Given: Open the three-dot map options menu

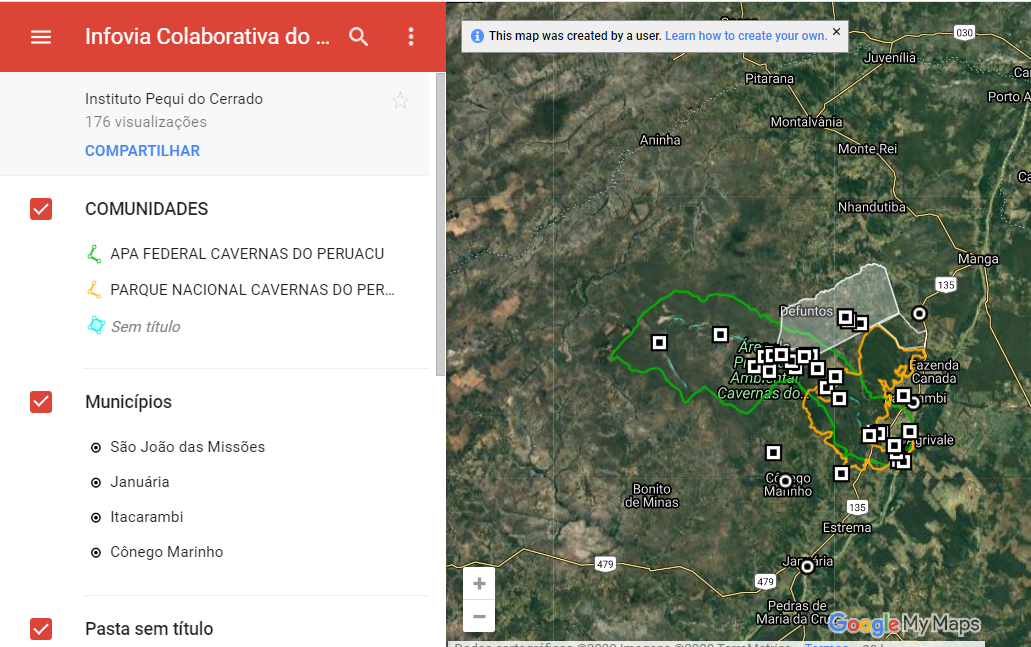Looking at the screenshot, I should (x=410, y=36).
